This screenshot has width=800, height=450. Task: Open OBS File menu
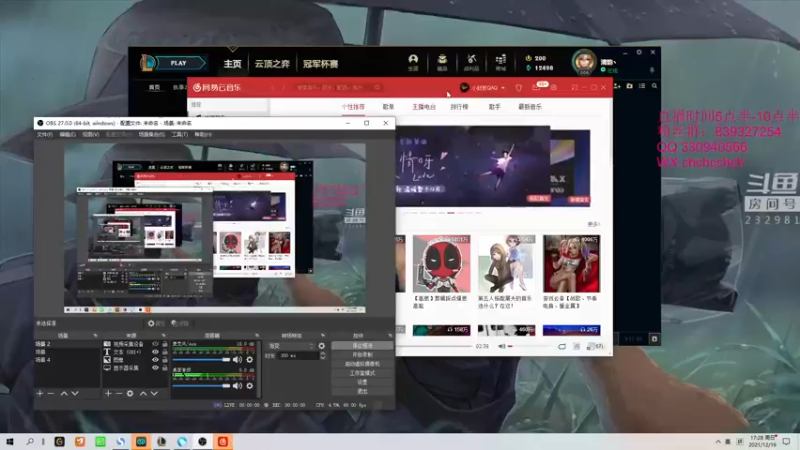44,135
